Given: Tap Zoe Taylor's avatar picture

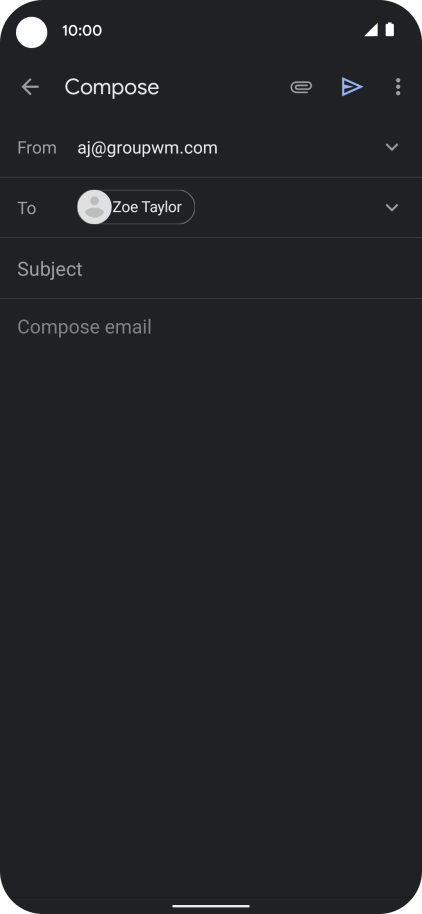Looking at the screenshot, I should [94, 207].
